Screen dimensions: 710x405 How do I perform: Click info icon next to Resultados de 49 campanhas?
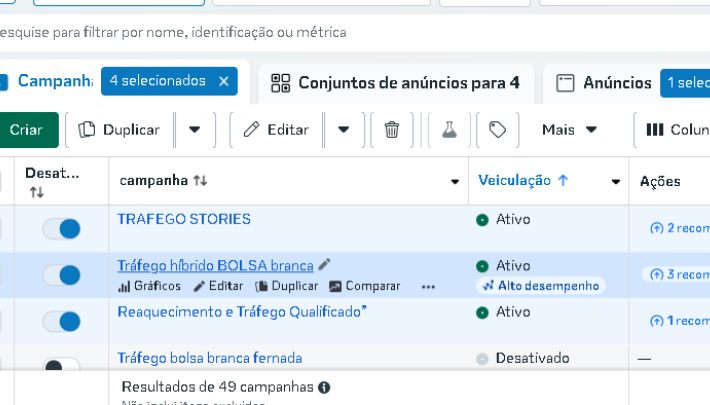click(324, 387)
